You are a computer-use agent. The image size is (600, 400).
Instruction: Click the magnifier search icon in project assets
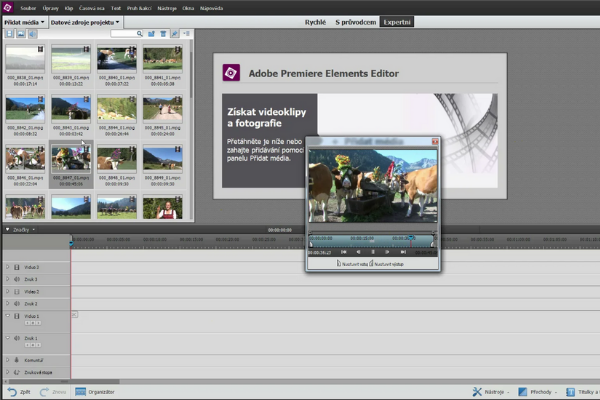tap(140, 34)
